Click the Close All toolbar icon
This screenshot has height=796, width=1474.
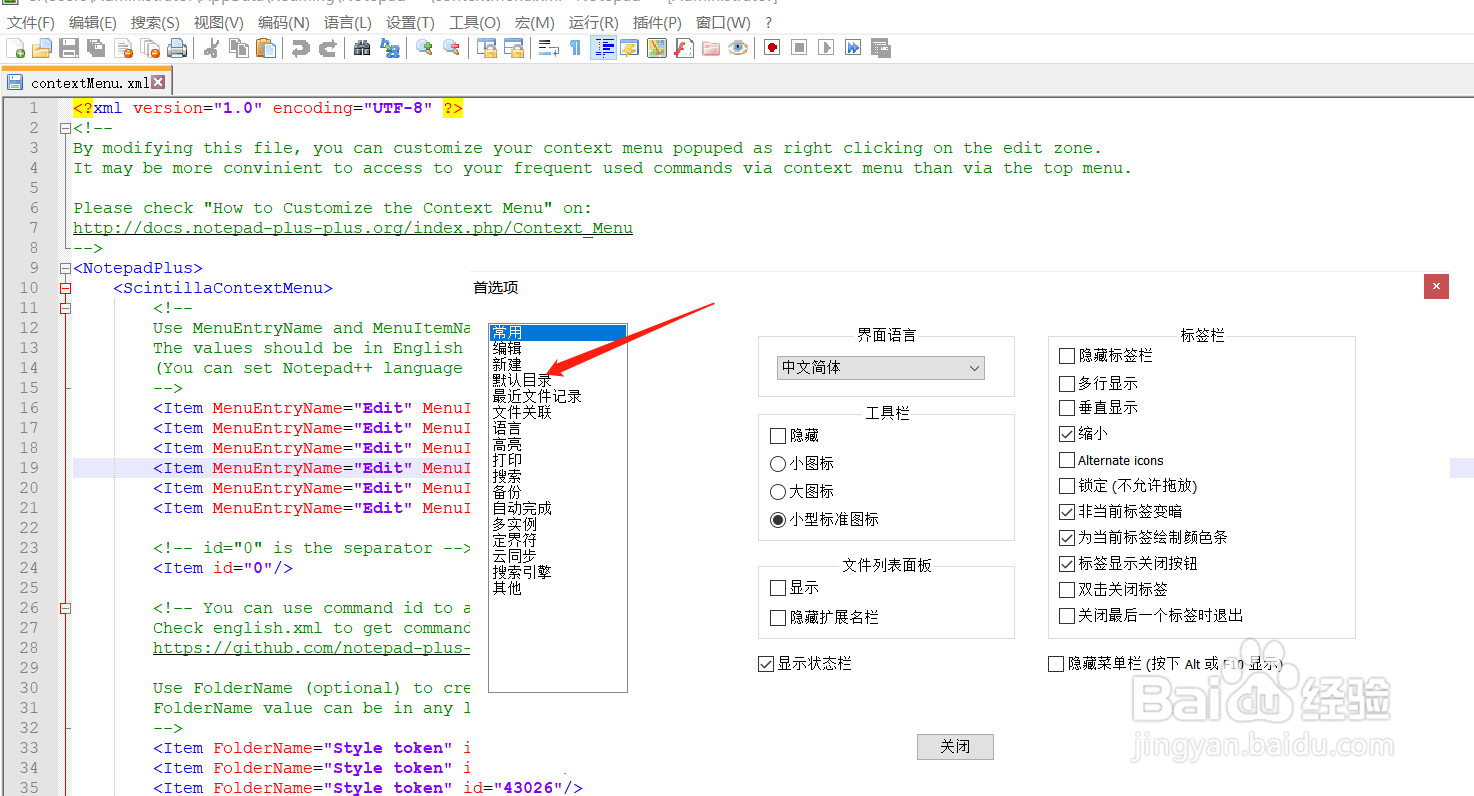click(x=151, y=47)
